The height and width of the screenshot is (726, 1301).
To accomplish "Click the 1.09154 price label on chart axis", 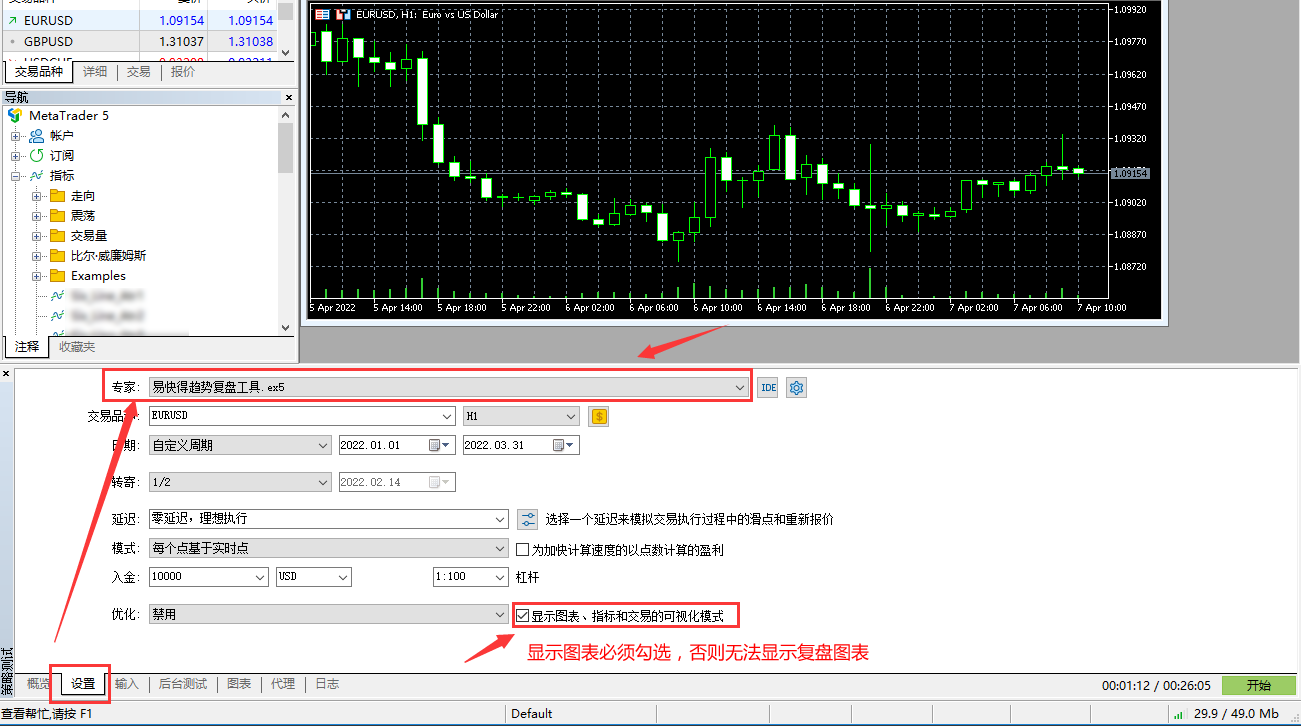I will point(1132,173).
